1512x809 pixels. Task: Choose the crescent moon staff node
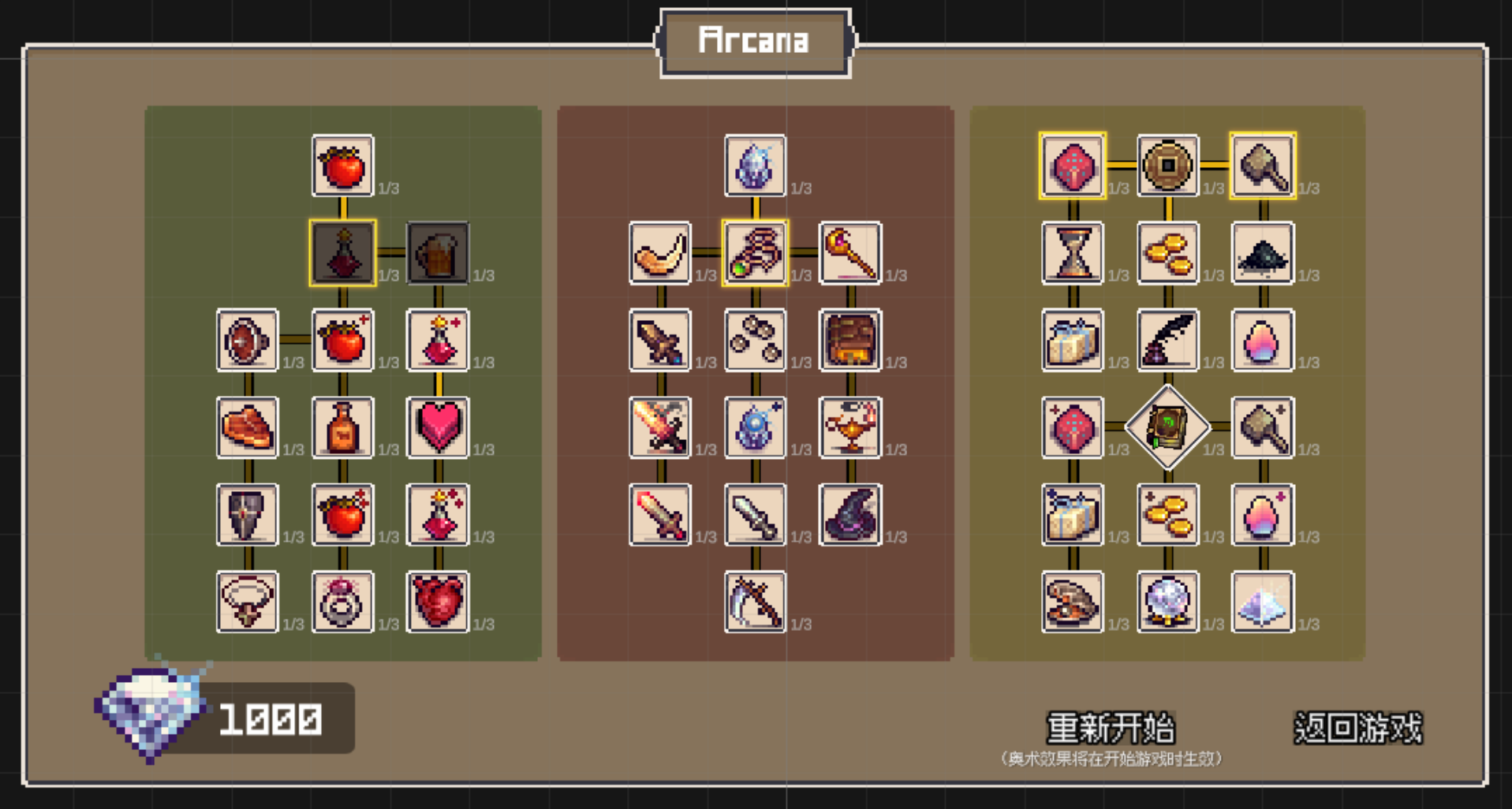click(x=850, y=253)
